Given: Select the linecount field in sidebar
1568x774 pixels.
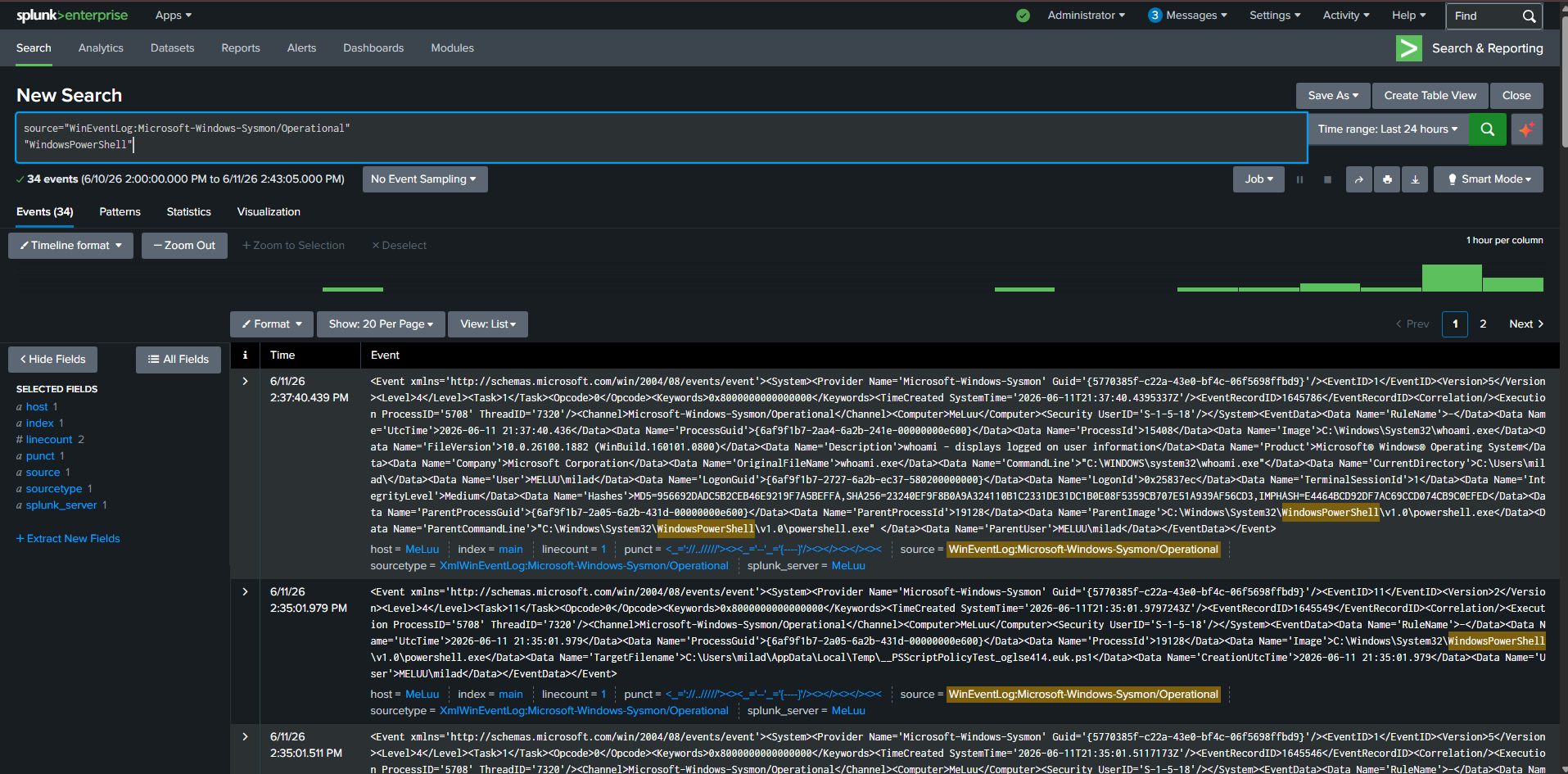Looking at the screenshot, I should 49,440.
